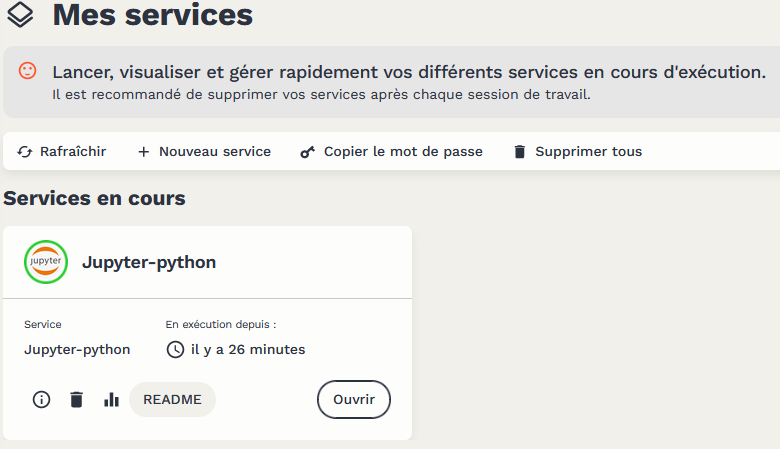Delete the Jupyter-python service via its trash icon
Screen dimensions: 780x449
76,400
